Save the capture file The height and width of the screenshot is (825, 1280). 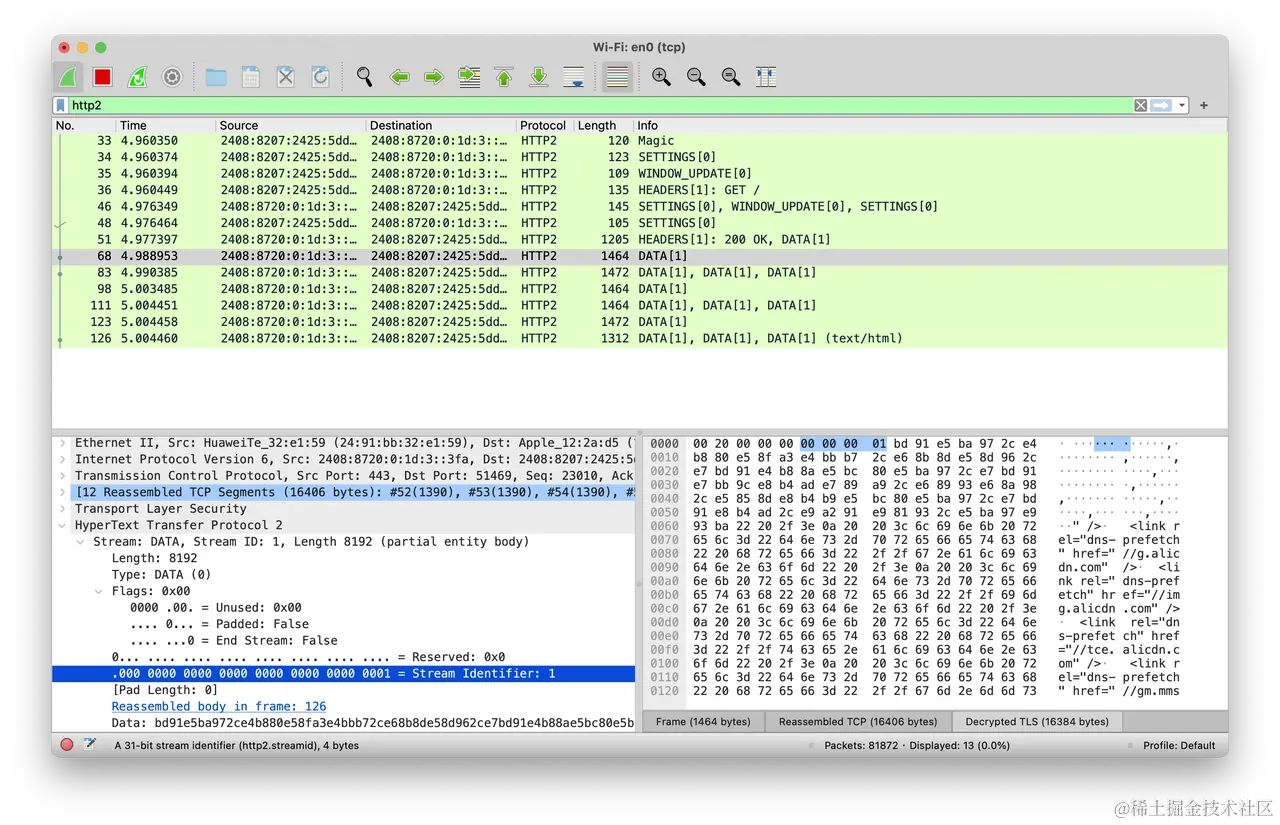click(251, 77)
